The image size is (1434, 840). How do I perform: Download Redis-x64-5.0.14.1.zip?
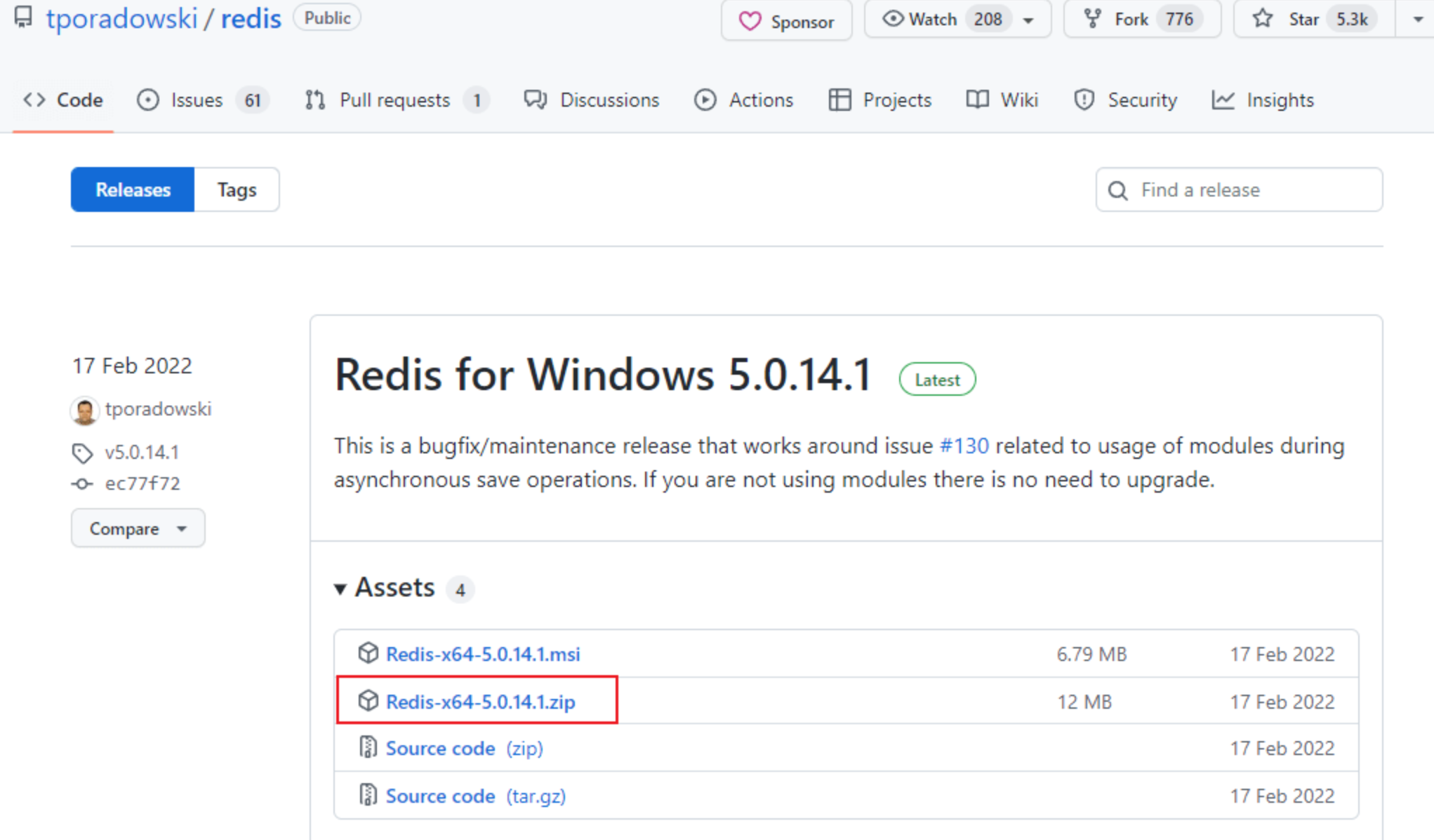[481, 702]
